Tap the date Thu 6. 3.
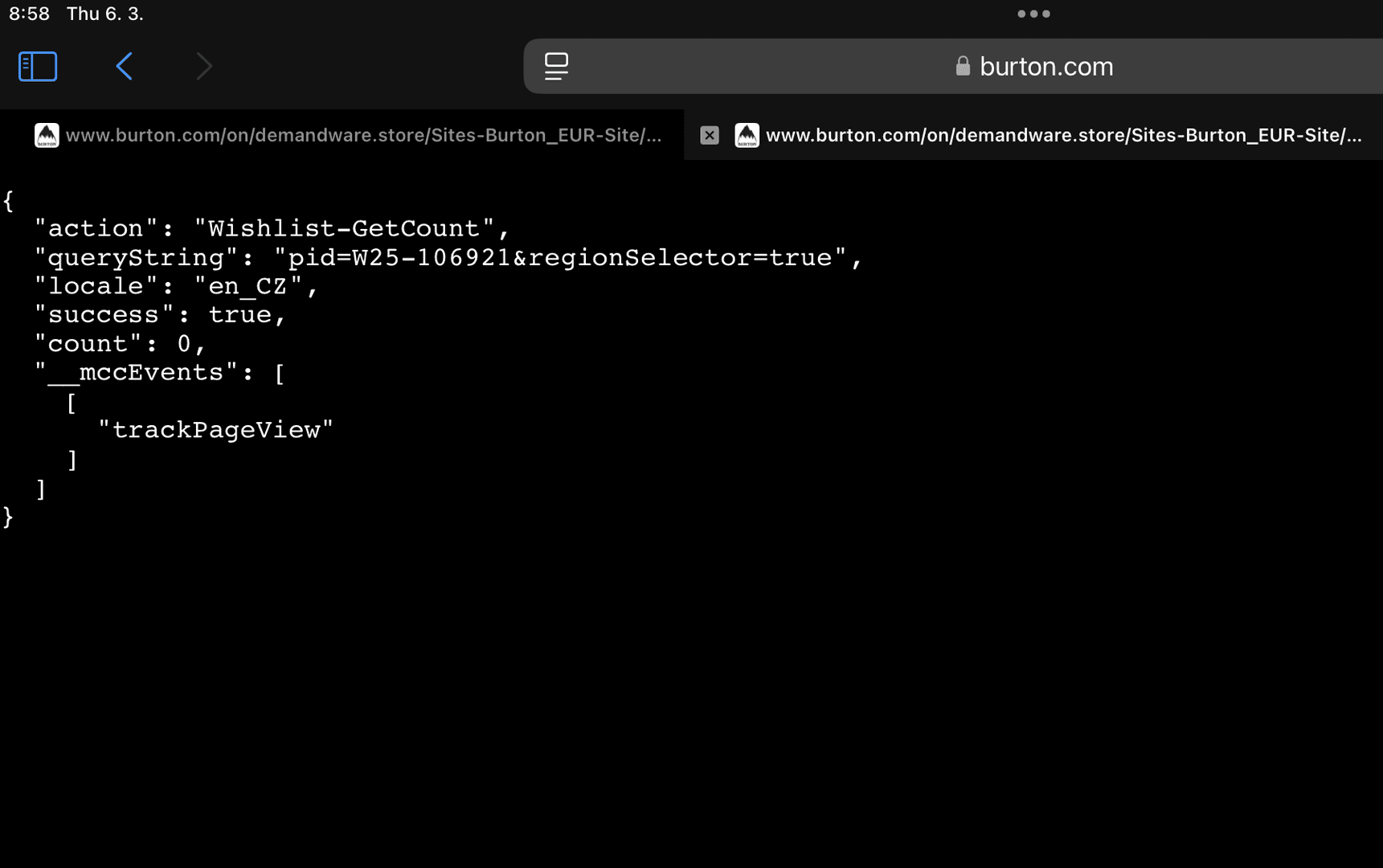The width and height of the screenshot is (1383, 868). (x=104, y=14)
